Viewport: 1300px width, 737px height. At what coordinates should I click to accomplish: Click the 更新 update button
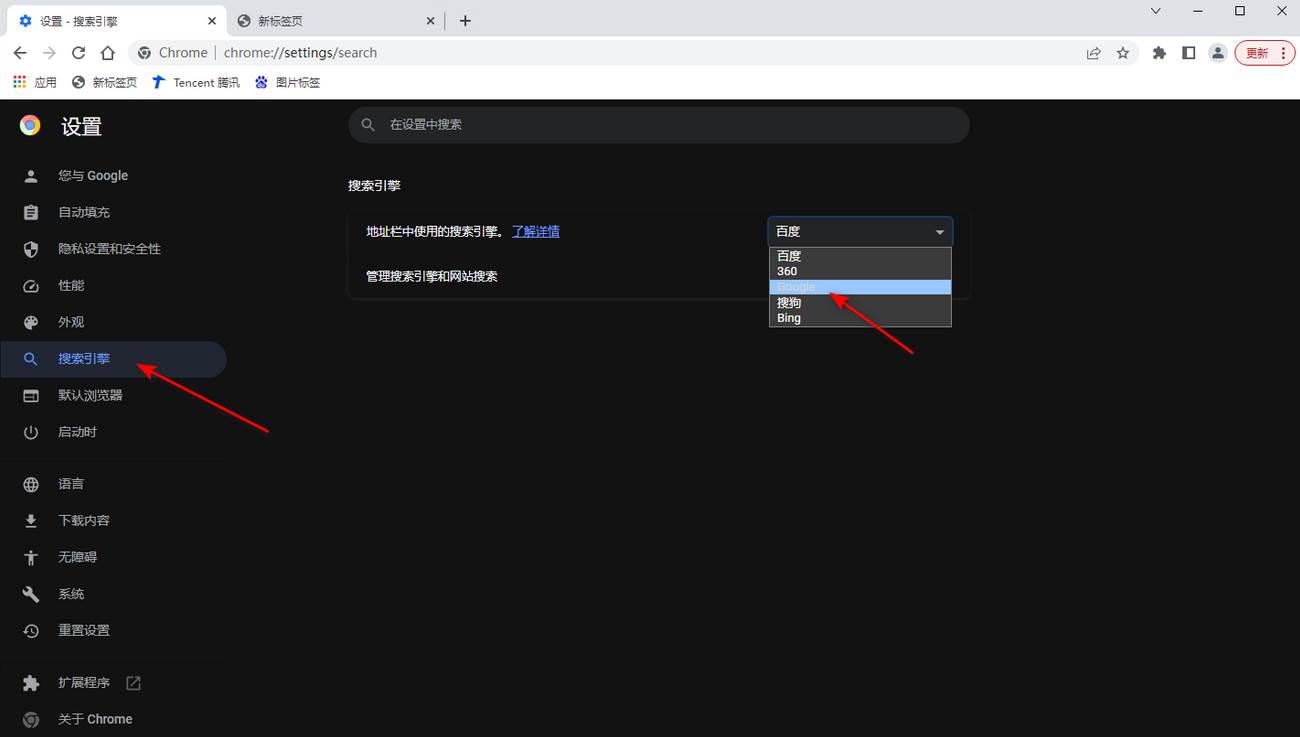click(x=1265, y=53)
